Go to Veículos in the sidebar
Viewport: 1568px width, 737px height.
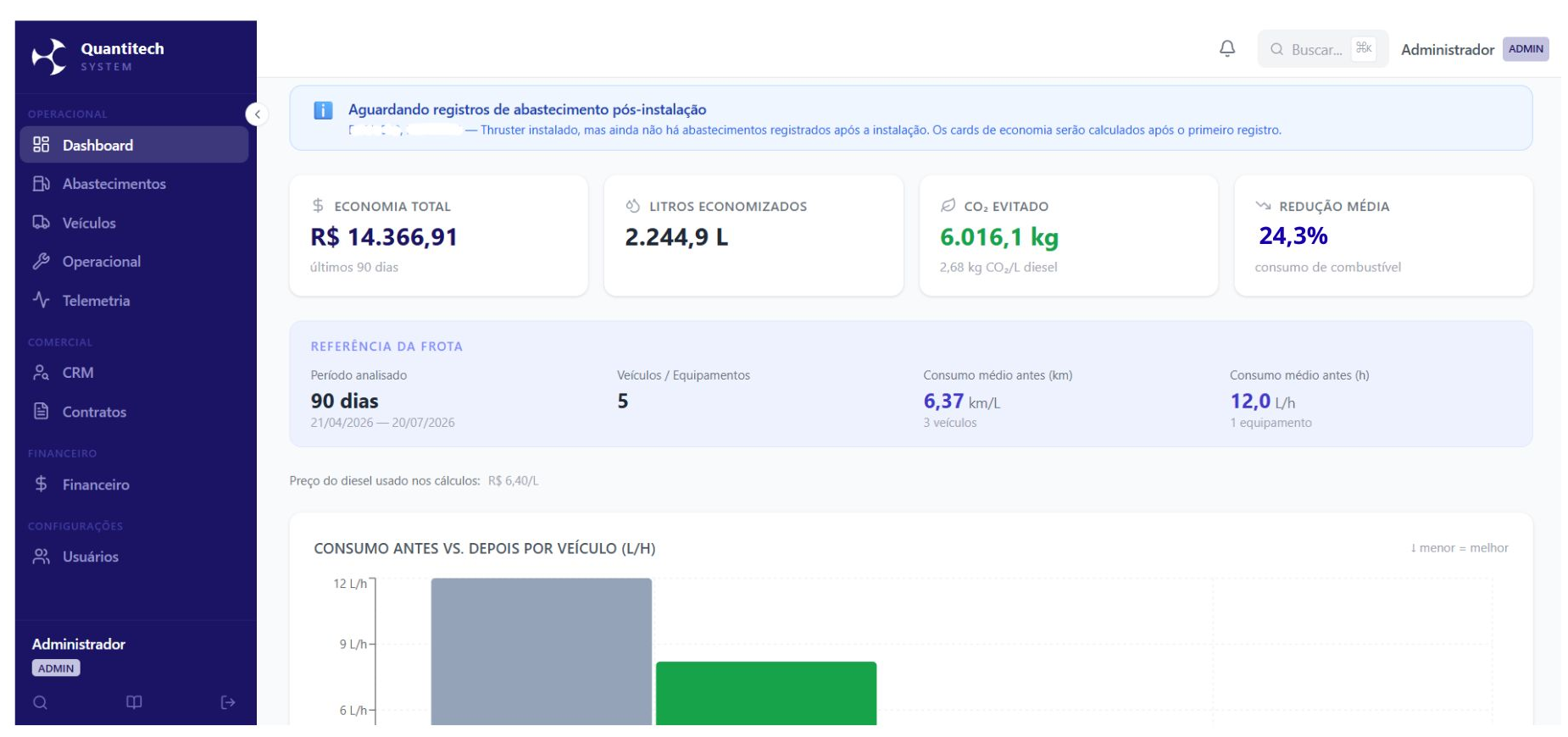(134, 223)
